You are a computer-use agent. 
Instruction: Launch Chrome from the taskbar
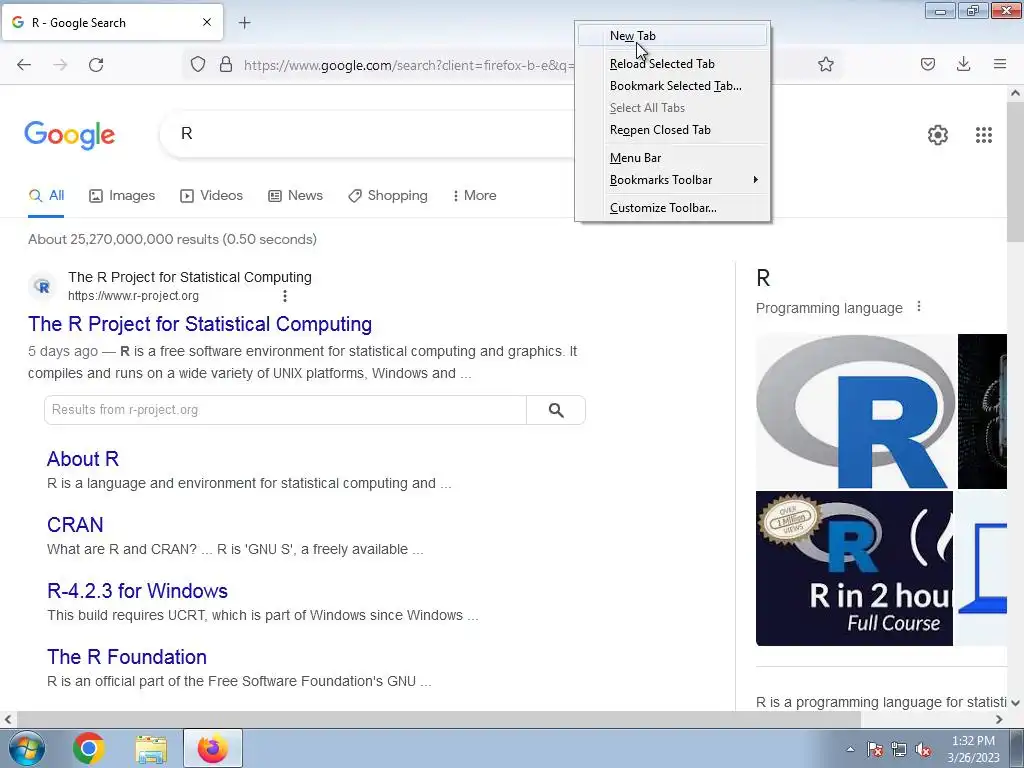pos(89,748)
